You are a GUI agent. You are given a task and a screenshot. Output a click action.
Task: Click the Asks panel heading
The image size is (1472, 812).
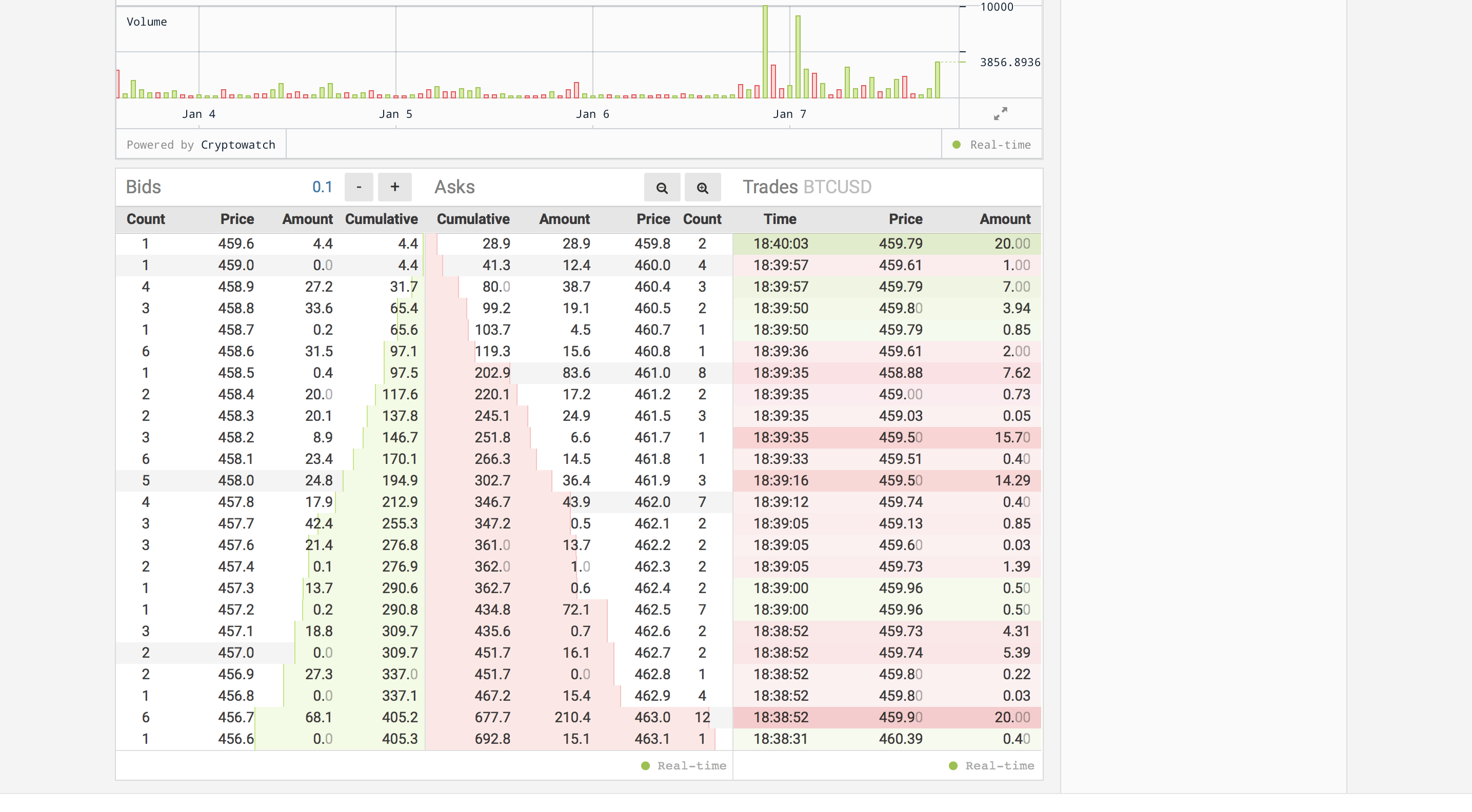pyautogui.click(x=454, y=187)
